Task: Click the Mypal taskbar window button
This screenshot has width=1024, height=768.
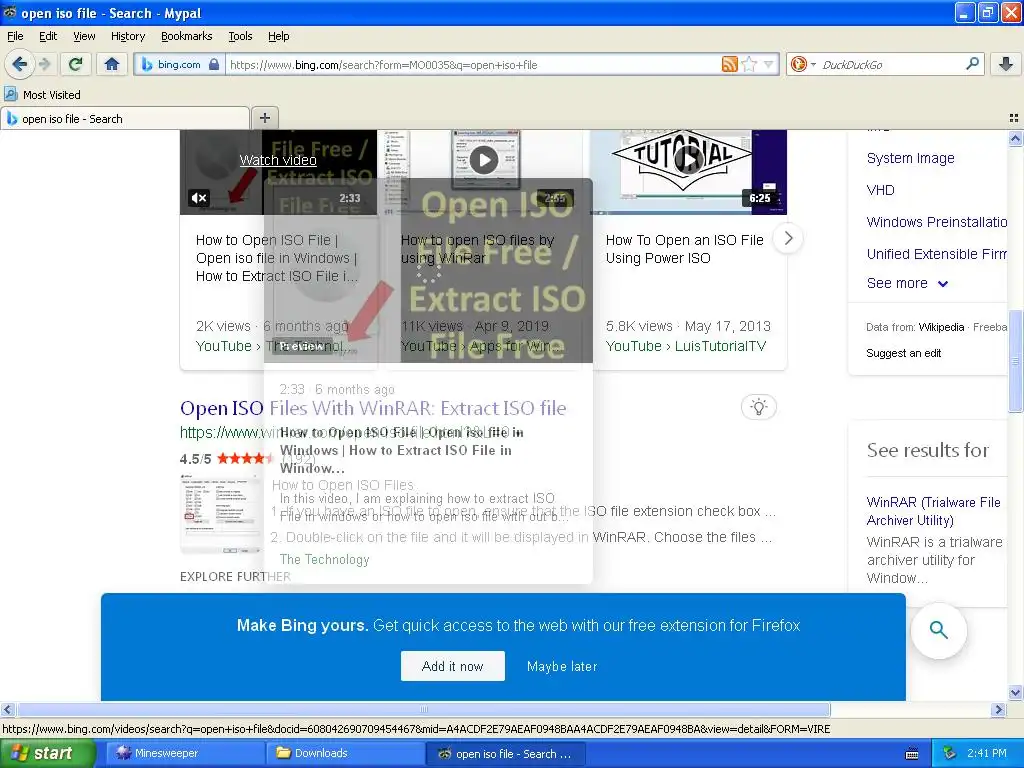Action: [505, 754]
